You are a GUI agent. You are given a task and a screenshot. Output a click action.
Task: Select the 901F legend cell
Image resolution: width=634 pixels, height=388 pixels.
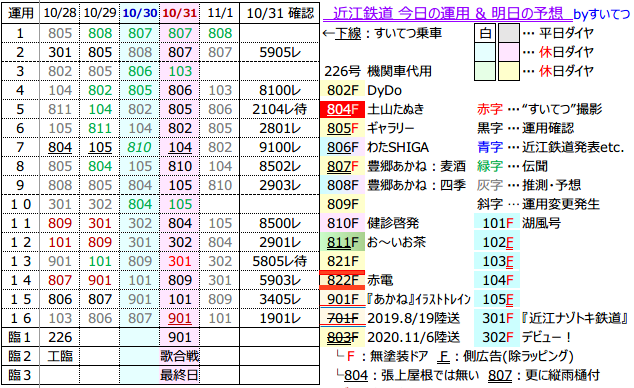coord(342,299)
